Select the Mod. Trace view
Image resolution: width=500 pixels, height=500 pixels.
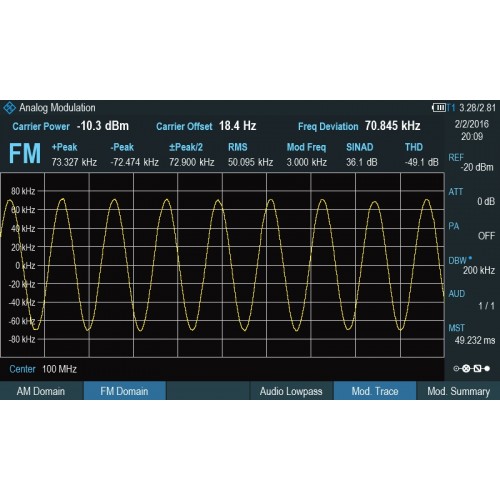(375, 391)
